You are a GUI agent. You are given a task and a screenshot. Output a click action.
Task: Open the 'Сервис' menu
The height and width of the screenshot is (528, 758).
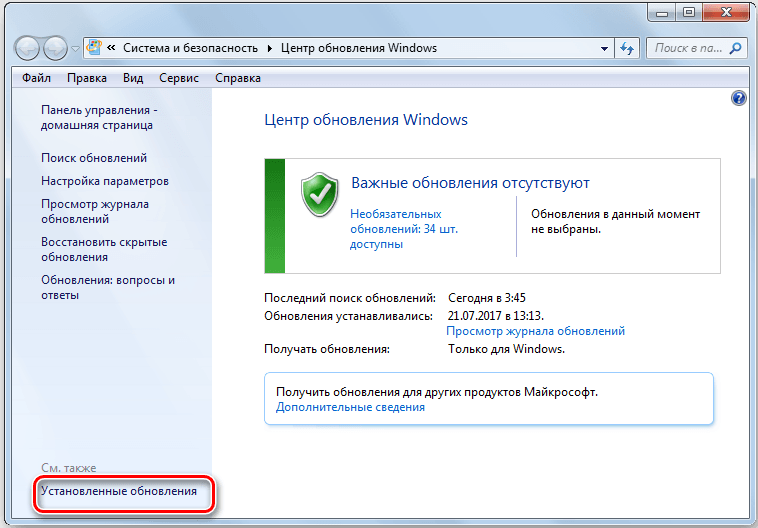(x=179, y=78)
